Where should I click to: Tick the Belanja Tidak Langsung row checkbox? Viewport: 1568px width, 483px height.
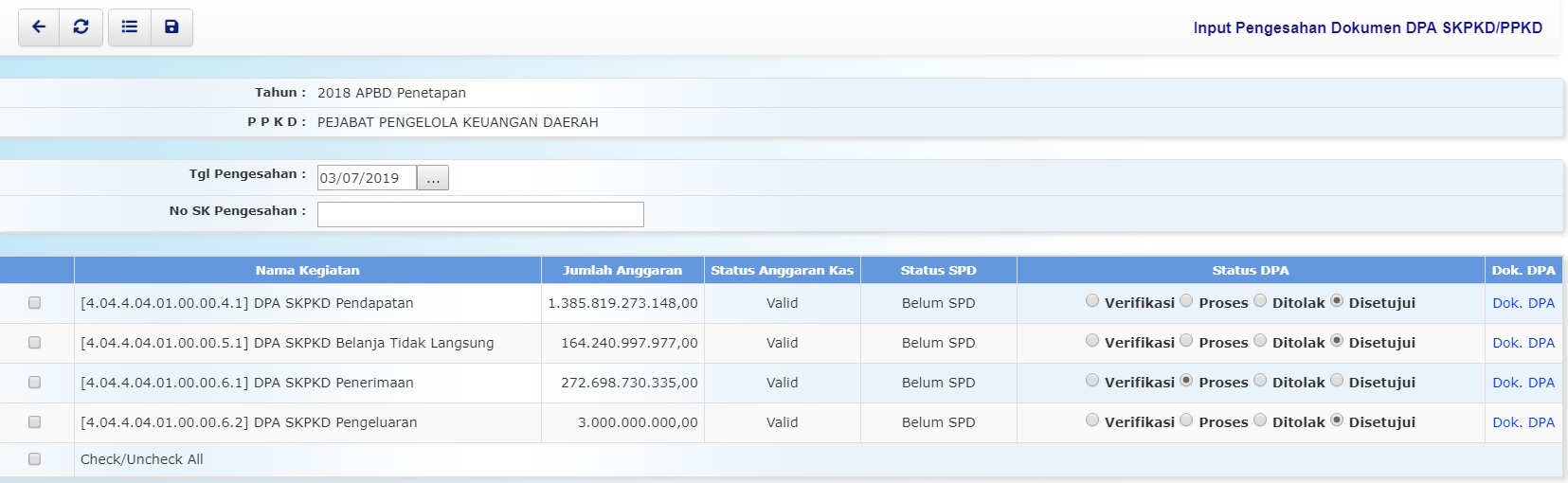(35, 343)
